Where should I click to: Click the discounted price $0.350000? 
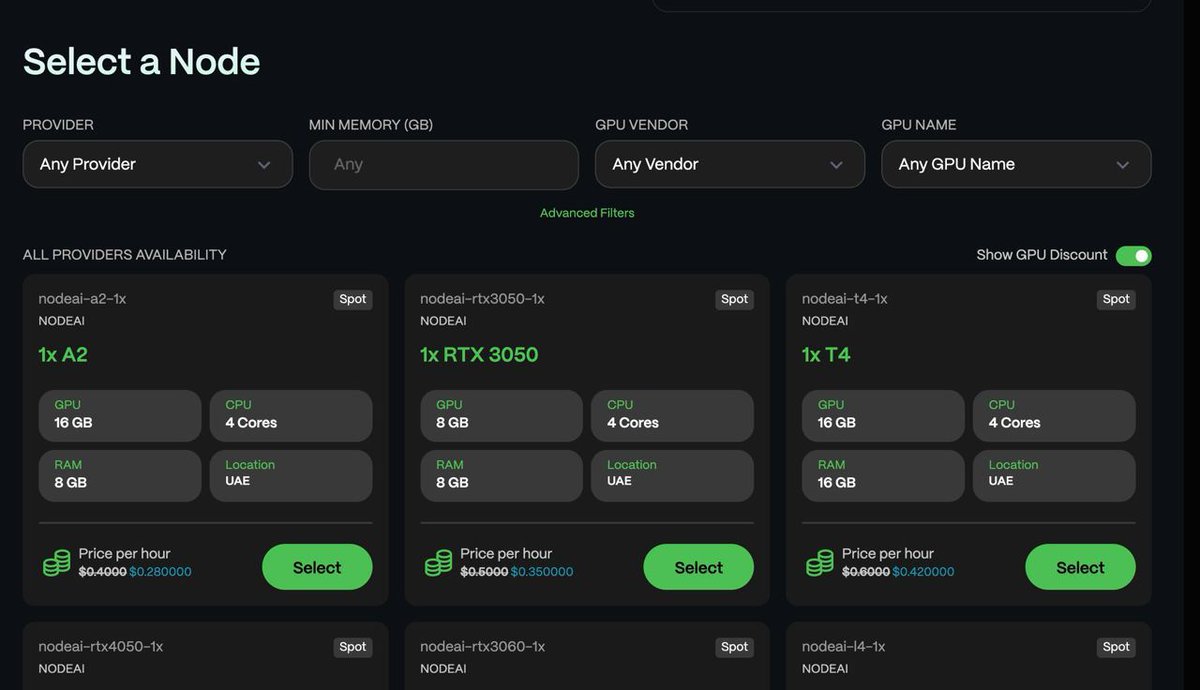[x=542, y=572]
